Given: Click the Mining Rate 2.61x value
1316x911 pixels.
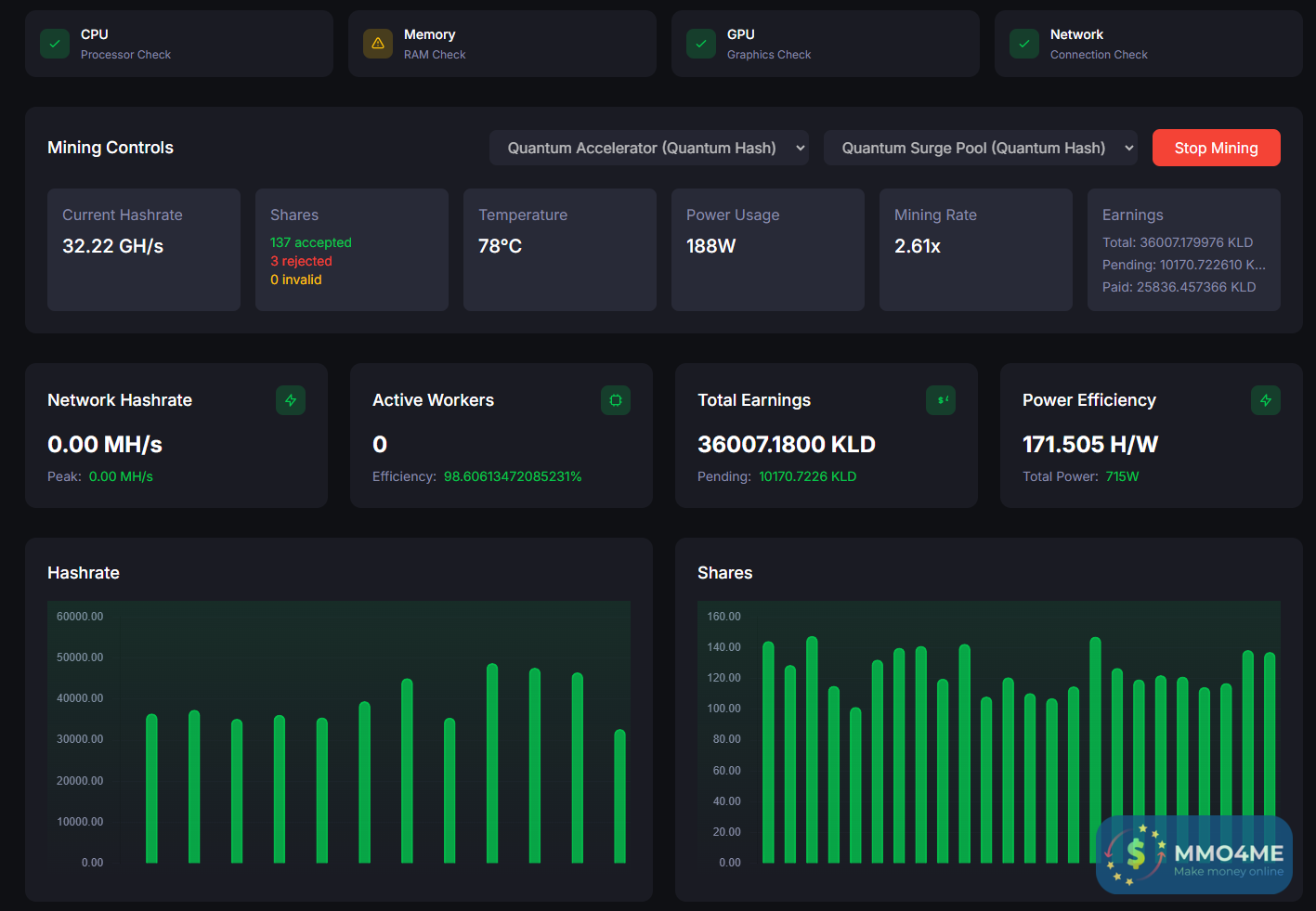Looking at the screenshot, I should (x=918, y=246).
